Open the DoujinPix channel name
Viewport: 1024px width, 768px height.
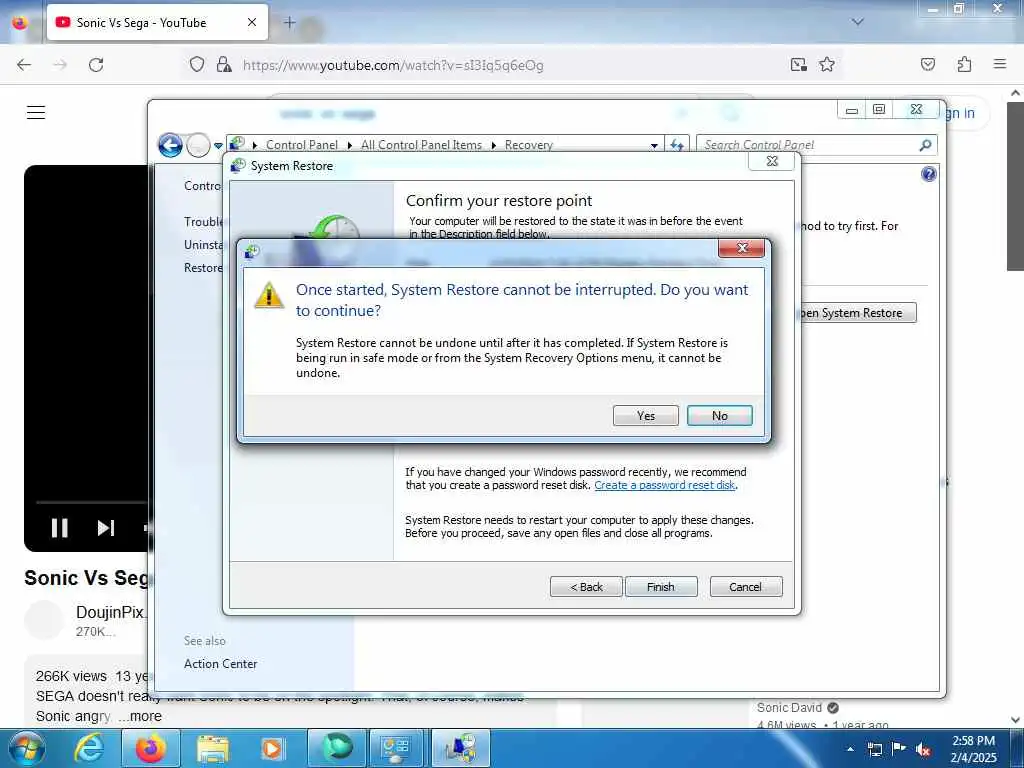coord(110,613)
